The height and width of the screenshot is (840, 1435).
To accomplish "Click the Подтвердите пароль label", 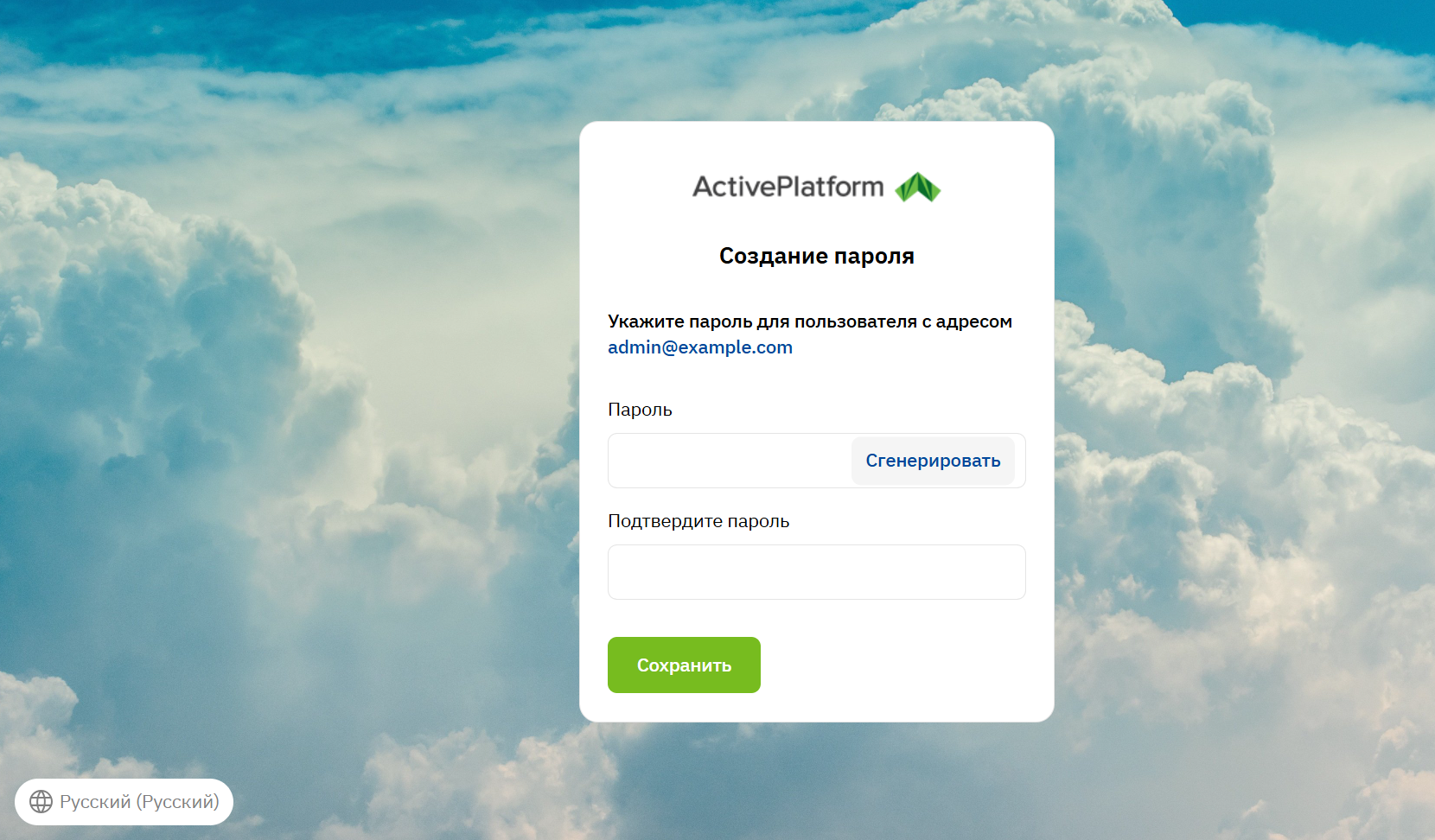I will (698, 521).
